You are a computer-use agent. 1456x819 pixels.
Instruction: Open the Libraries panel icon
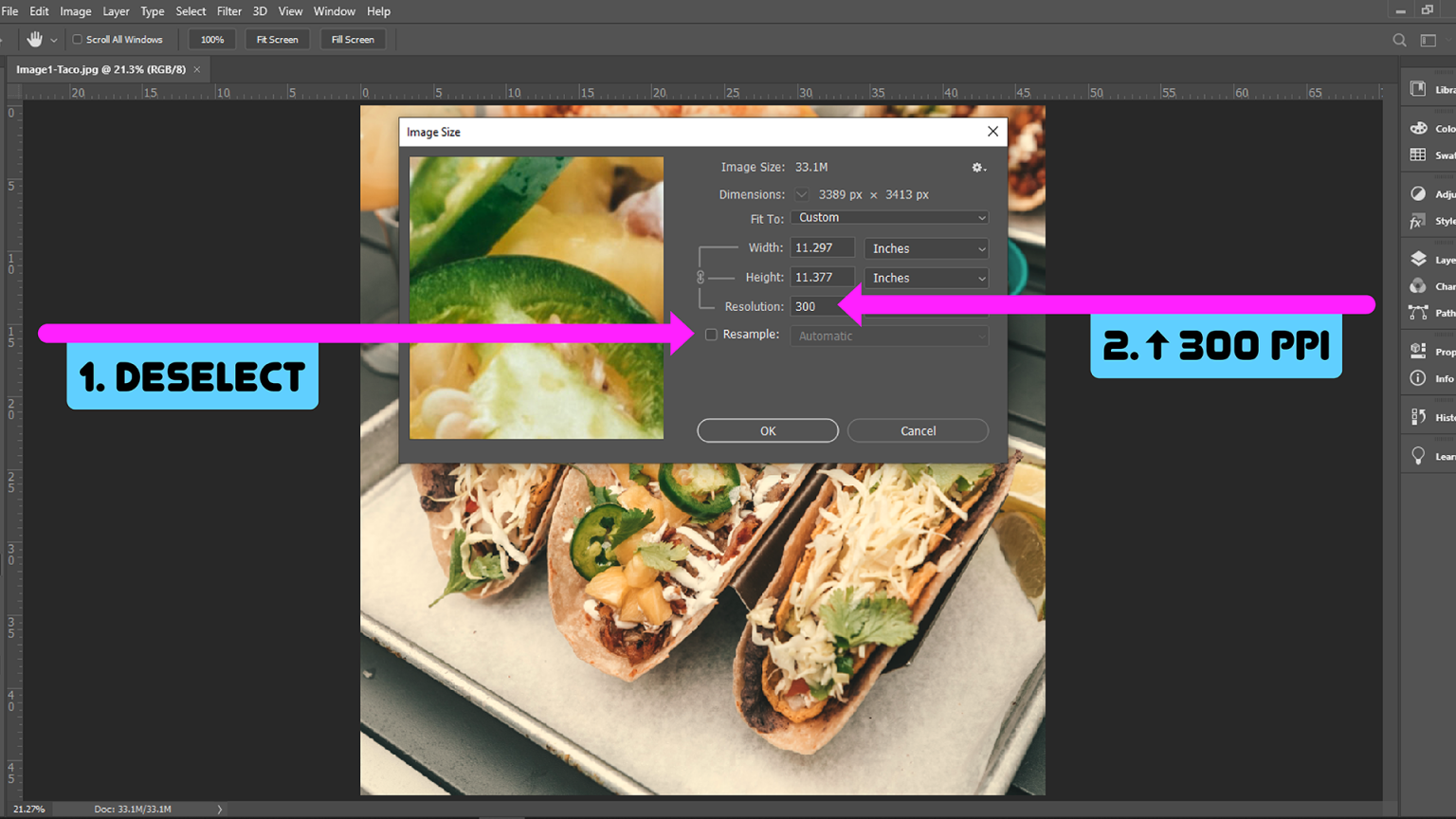pos(1418,89)
